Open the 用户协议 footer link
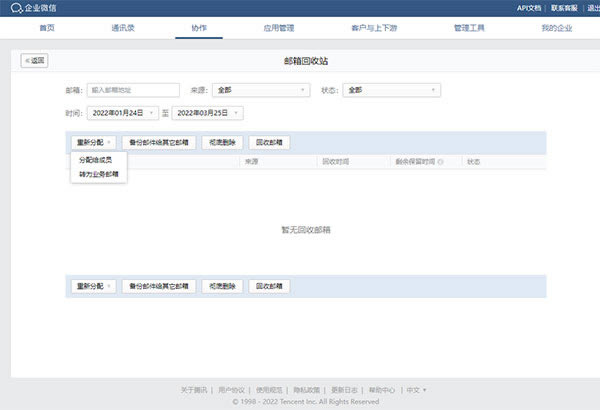Screen dimensions: 600x410 click(231, 390)
